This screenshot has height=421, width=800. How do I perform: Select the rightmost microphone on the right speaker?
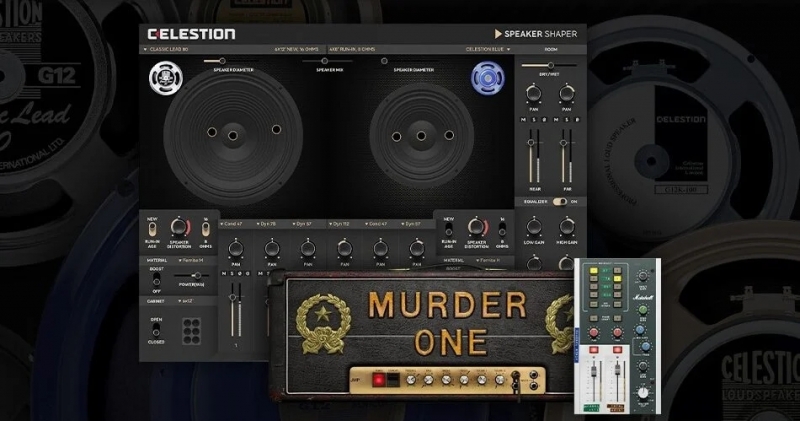tap(449, 135)
